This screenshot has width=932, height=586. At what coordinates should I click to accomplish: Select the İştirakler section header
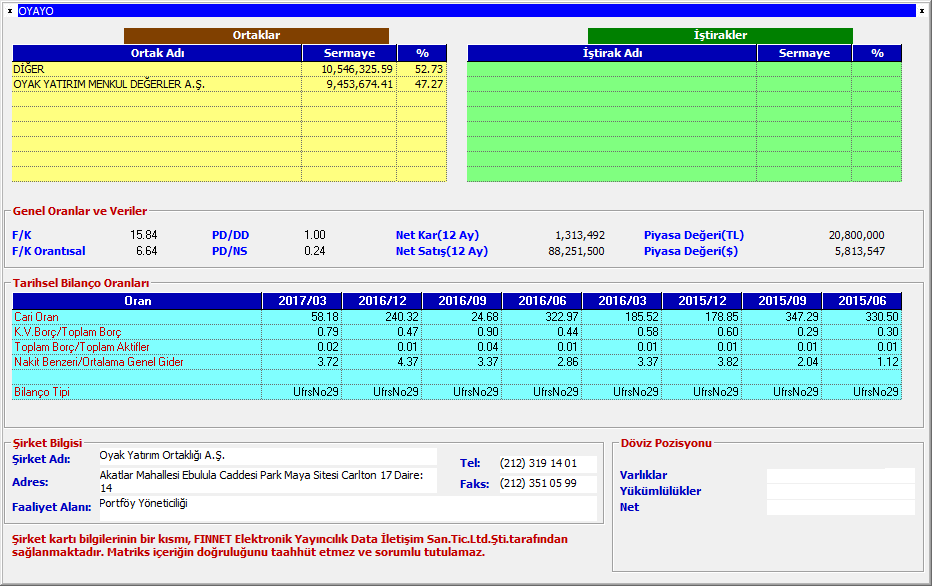pyautogui.click(x=720, y=35)
